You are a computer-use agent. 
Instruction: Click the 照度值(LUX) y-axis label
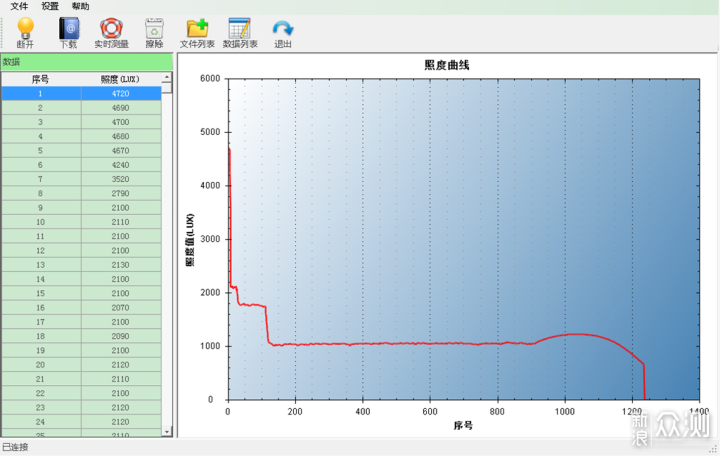click(x=190, y=240)
